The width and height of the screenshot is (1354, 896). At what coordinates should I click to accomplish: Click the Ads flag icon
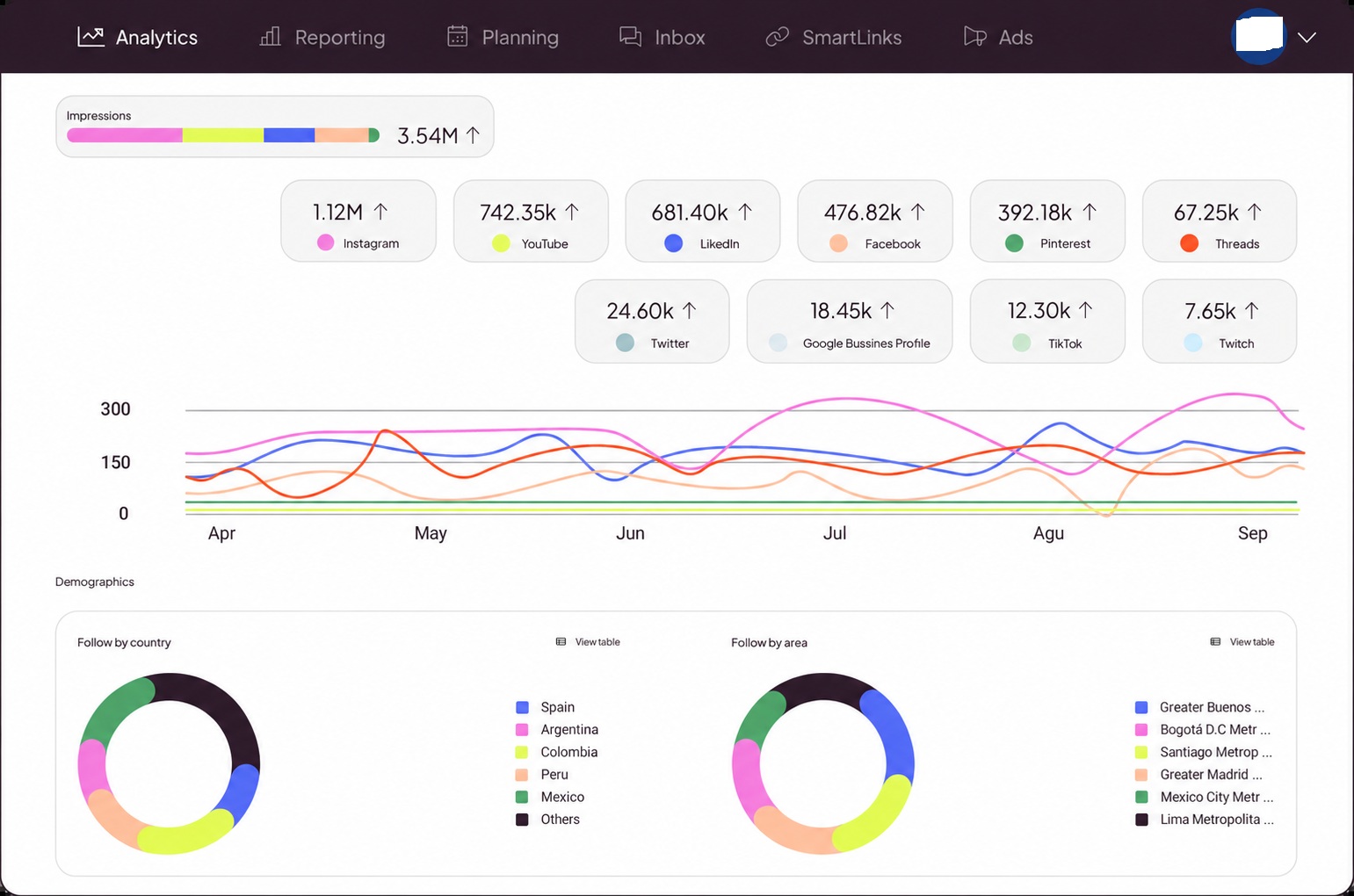(x=974, y=37)
